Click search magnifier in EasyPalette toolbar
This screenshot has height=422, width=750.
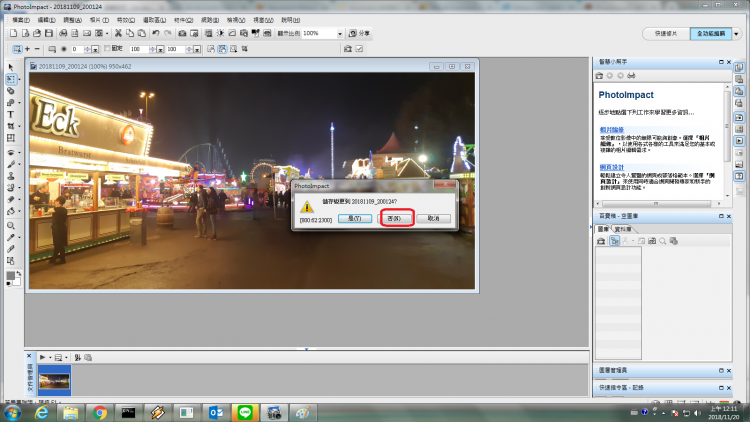662,241
